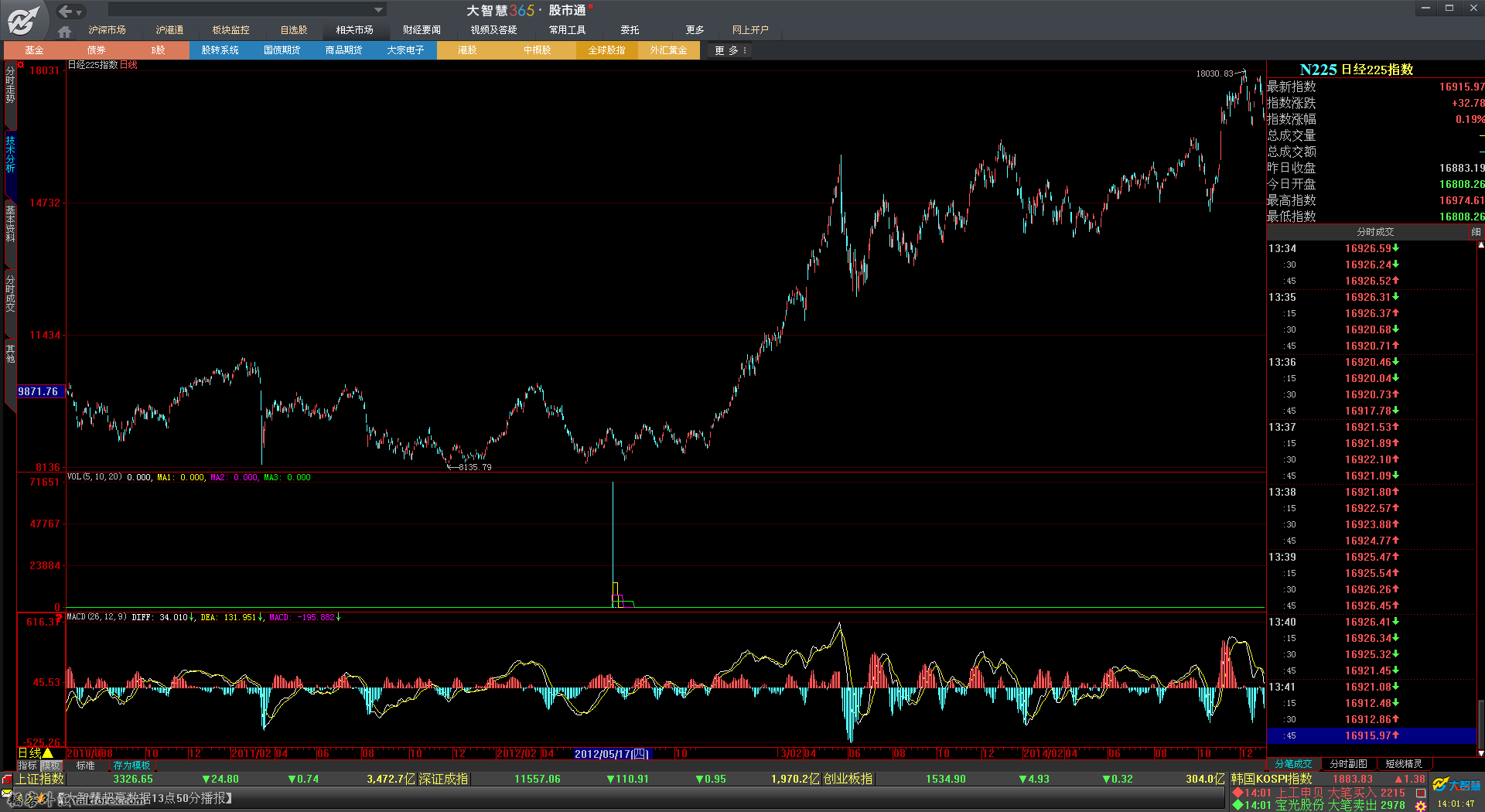The width and height of the screenshot is (1485, 812).
Task: Open the 沪港通 menu
Action: pos(169,30)
